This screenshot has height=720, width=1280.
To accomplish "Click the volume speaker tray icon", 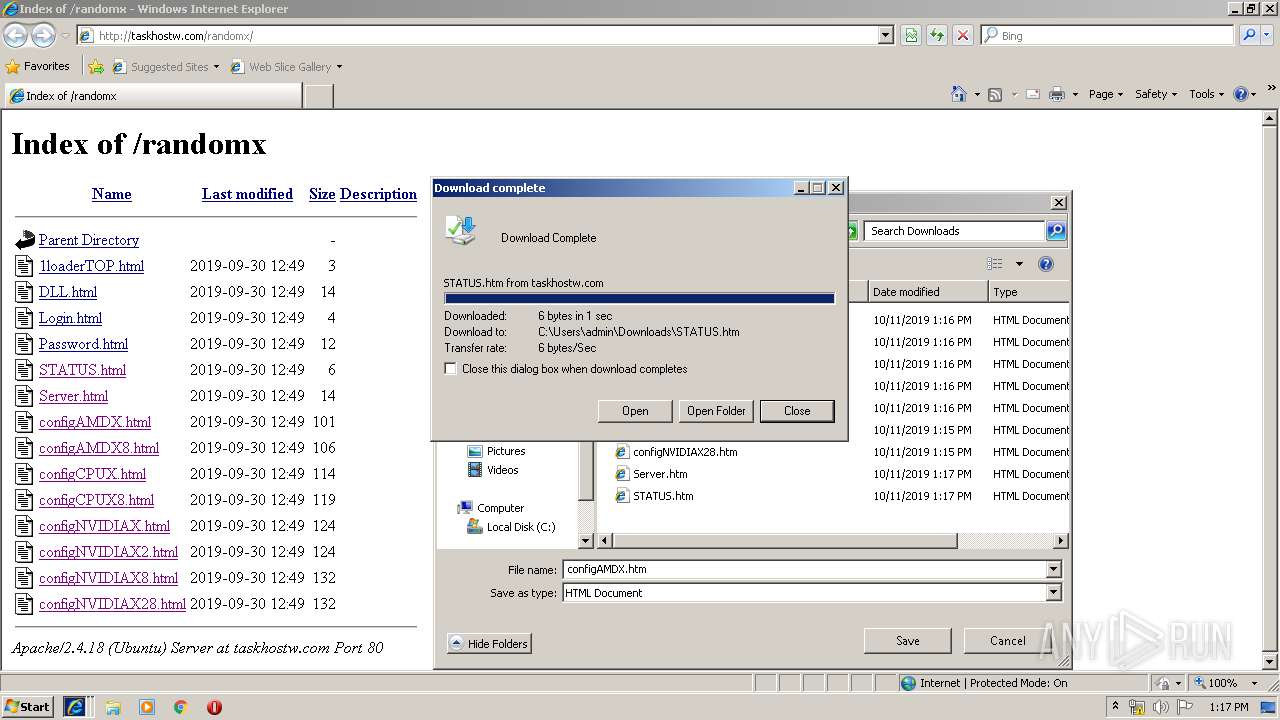I will 1161,707.
